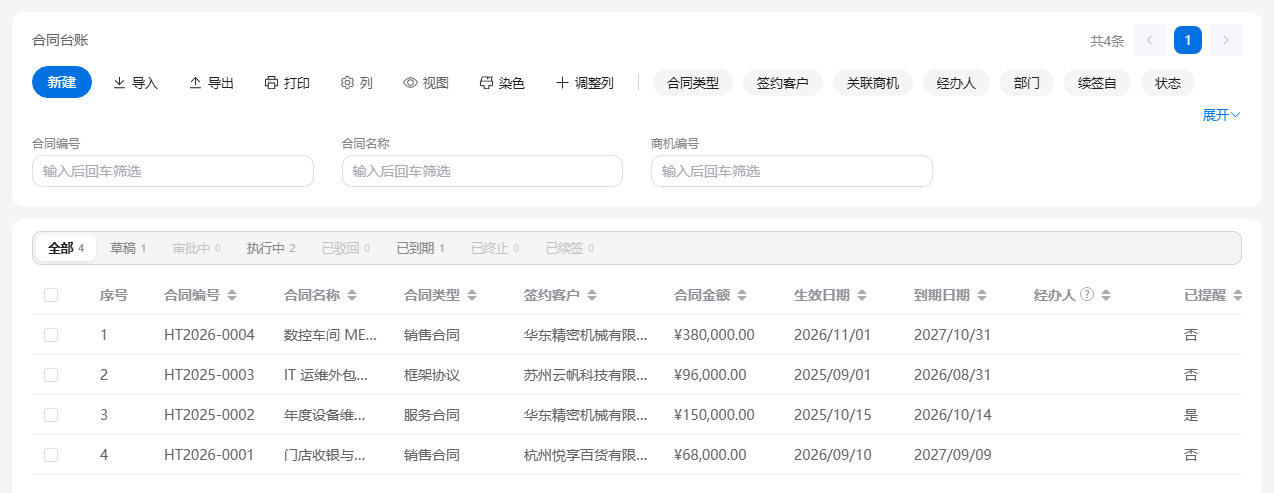Go to previous page arrow
This screenshot has height=493, width=1274.
[x=1150, y=40]
